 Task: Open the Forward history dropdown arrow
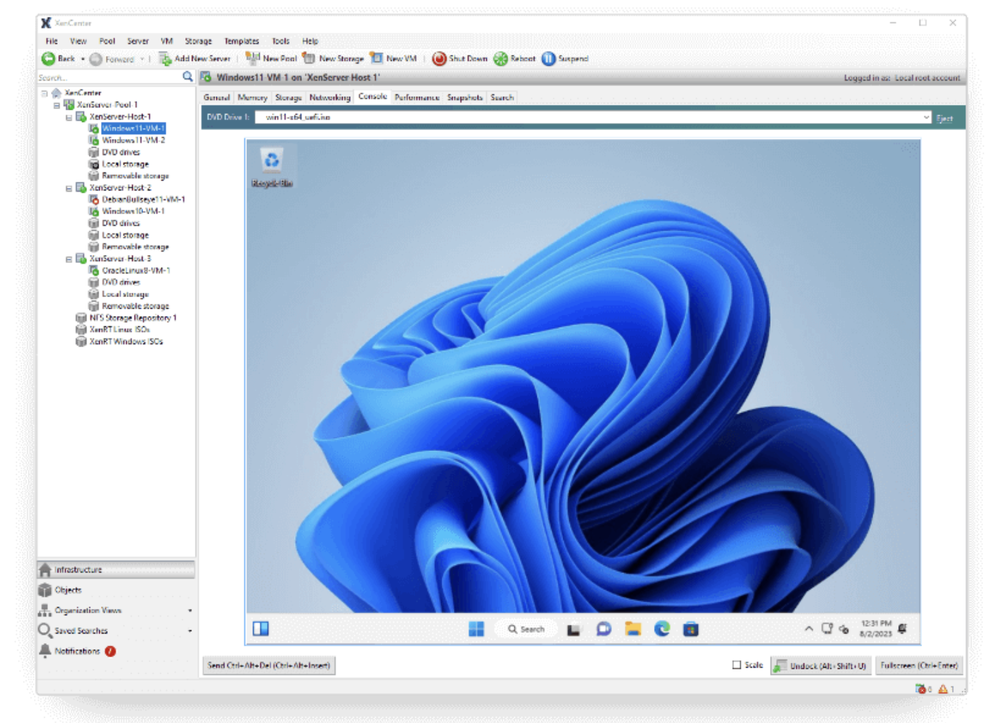point(142,59)
